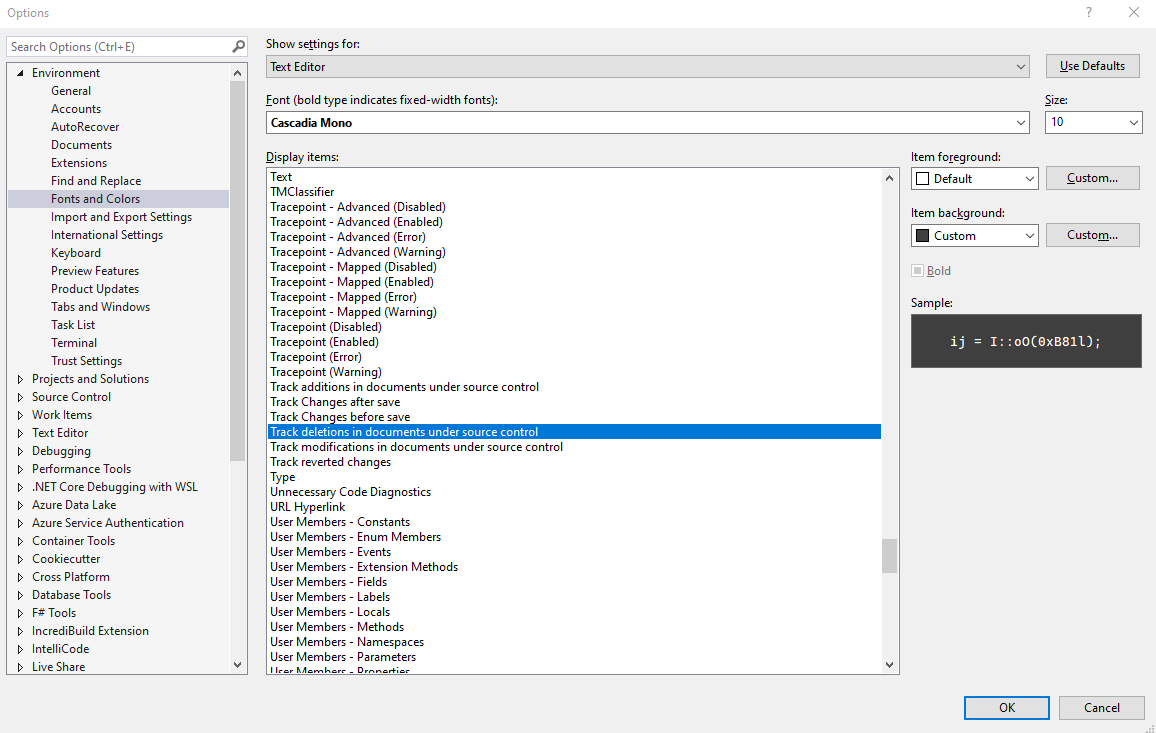
Task: Click the Use Defaults button
Action: (1092, 65)
